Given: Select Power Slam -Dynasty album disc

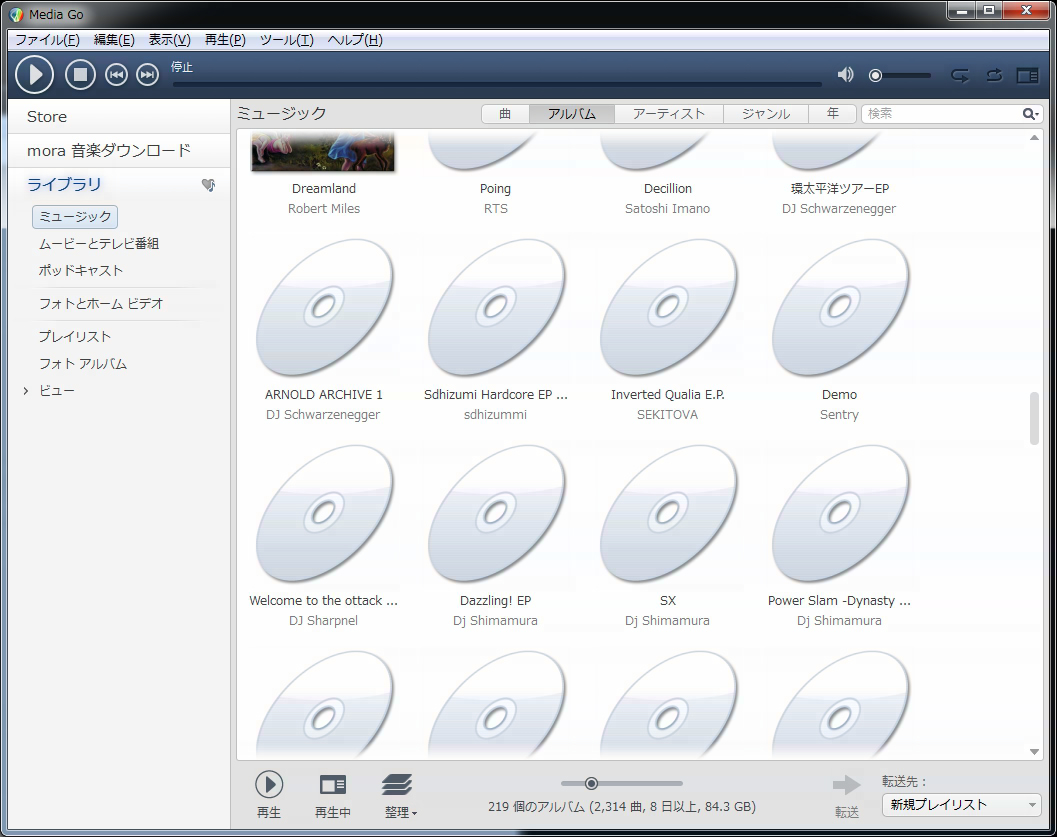Looking at the screenshot, I should point(839,514).
